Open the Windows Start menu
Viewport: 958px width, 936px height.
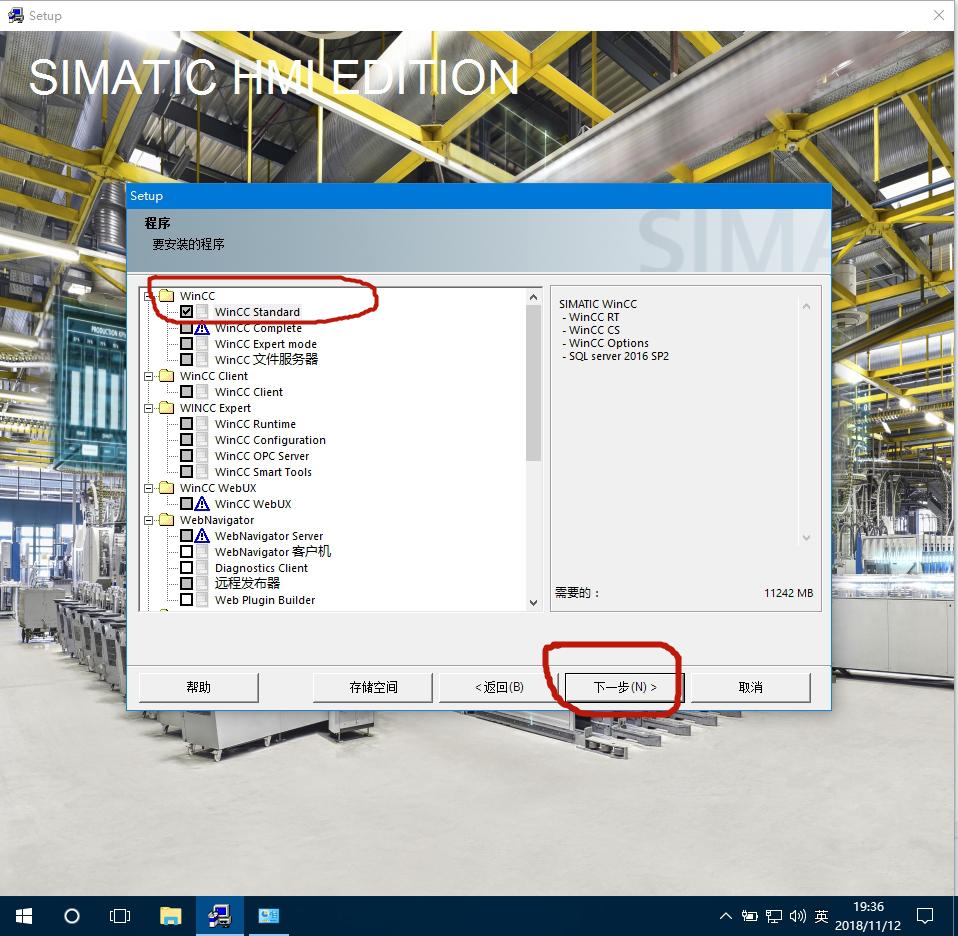24,915
